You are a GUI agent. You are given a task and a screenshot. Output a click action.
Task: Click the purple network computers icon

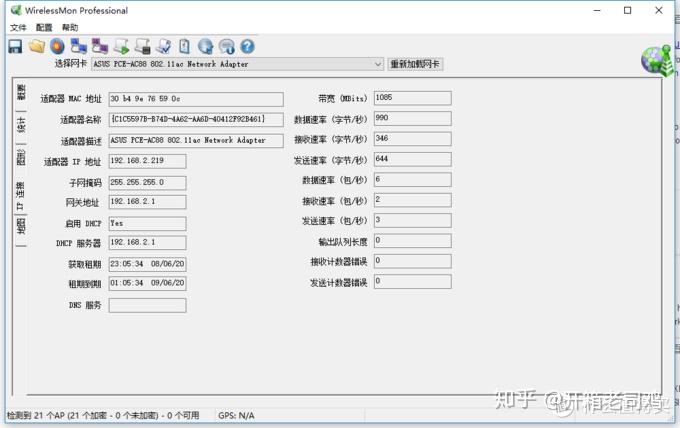click(x=100, y=46)
